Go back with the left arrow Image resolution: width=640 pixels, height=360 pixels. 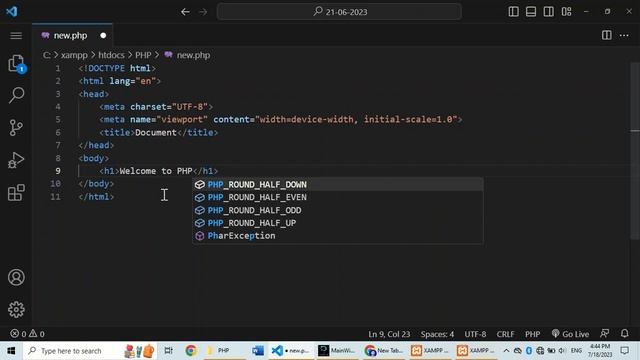pyautogui.click(x=185, y=12)
